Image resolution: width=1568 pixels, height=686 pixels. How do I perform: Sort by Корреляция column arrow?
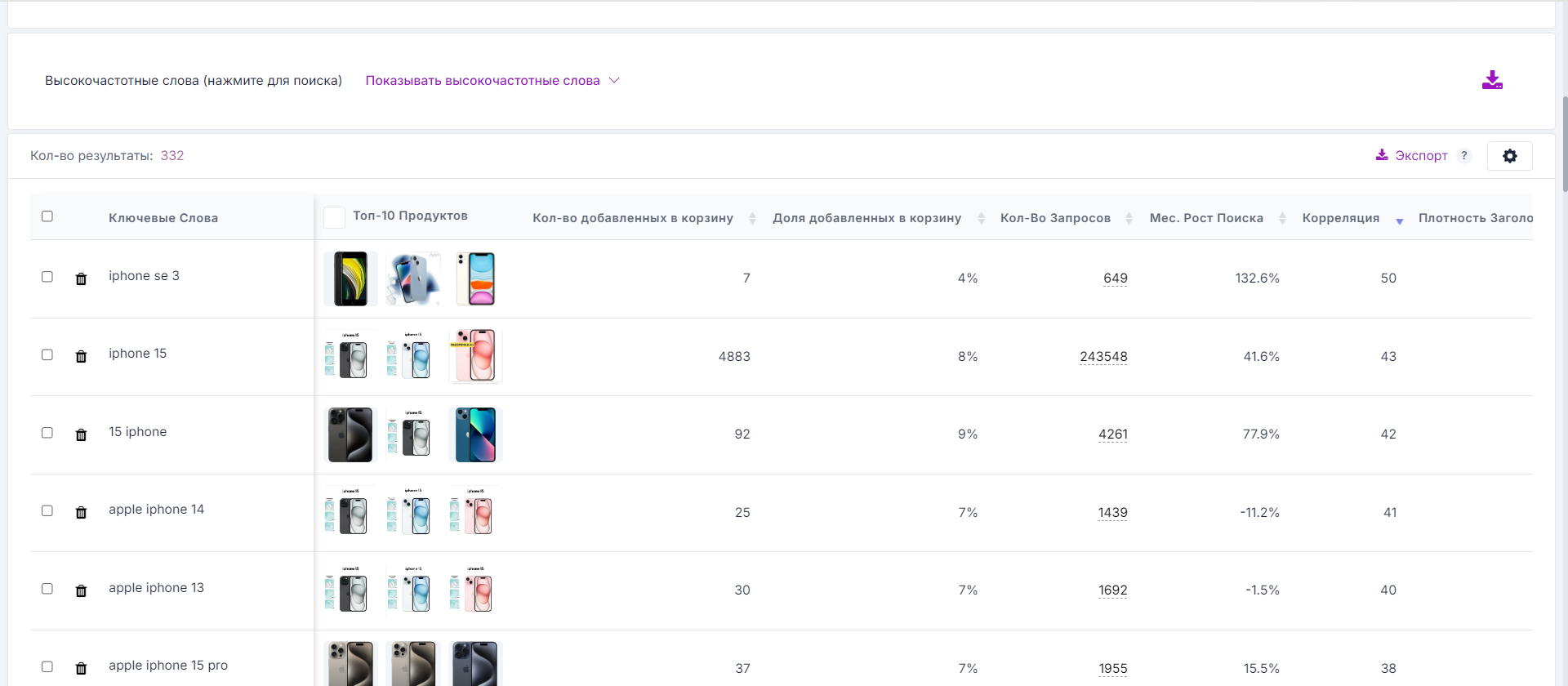(1399, 221)
